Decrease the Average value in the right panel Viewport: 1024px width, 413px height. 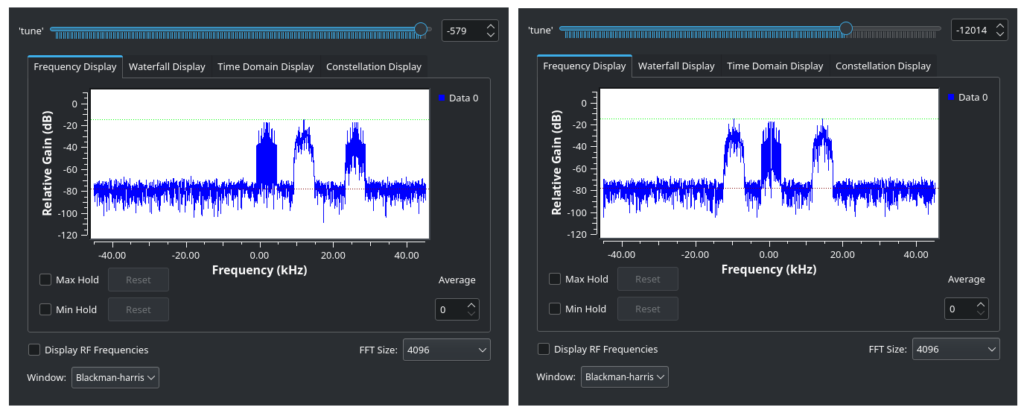pos(980,313)
